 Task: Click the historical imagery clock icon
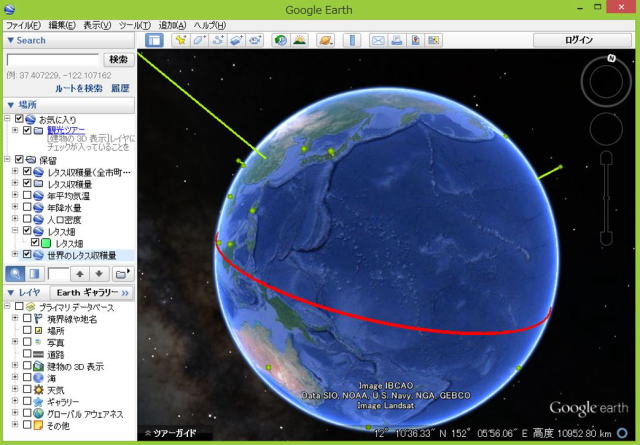pos(280,40)
